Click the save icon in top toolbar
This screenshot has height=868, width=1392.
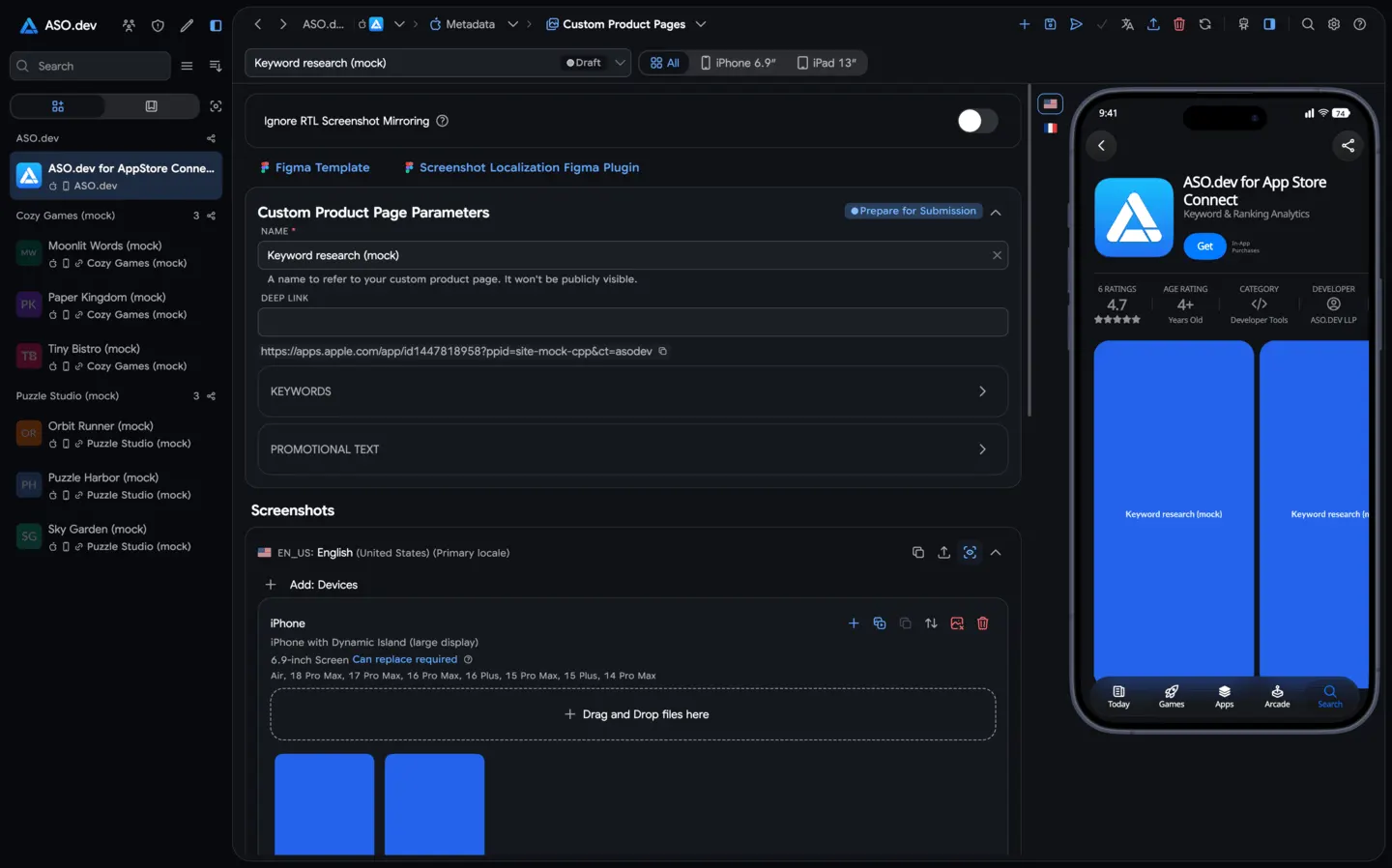tap(1050, 24)
